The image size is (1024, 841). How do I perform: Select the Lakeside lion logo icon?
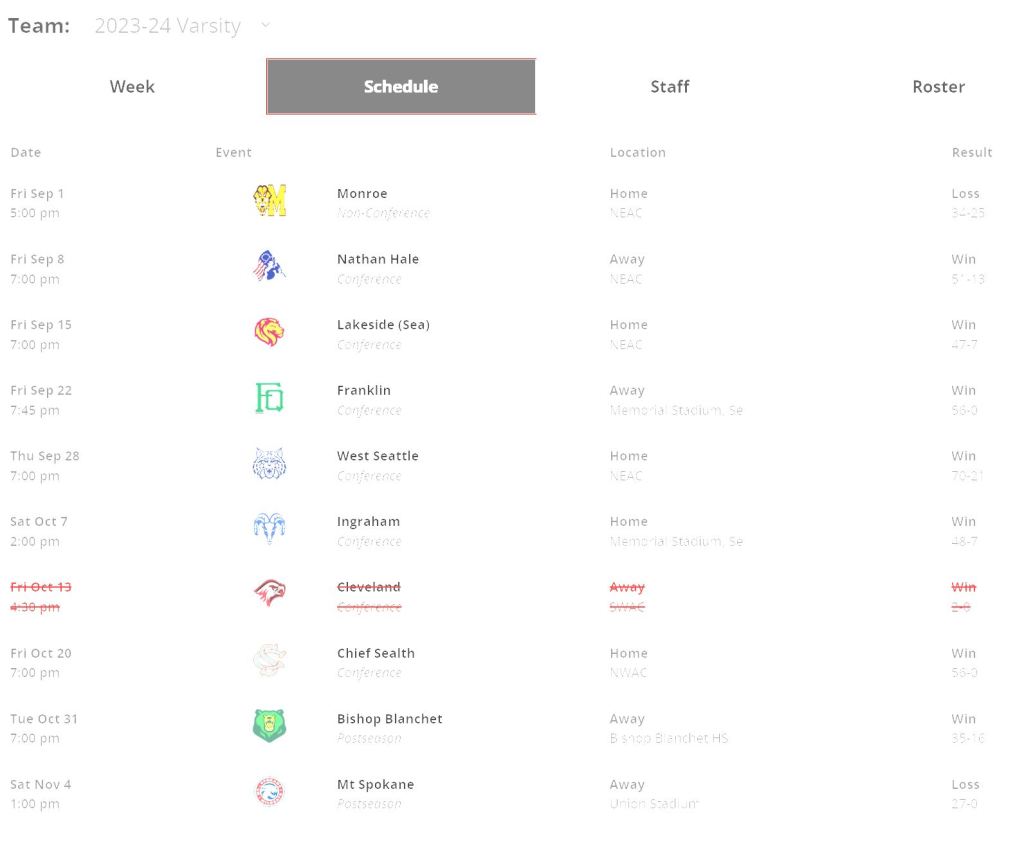(x=269, y=332)
